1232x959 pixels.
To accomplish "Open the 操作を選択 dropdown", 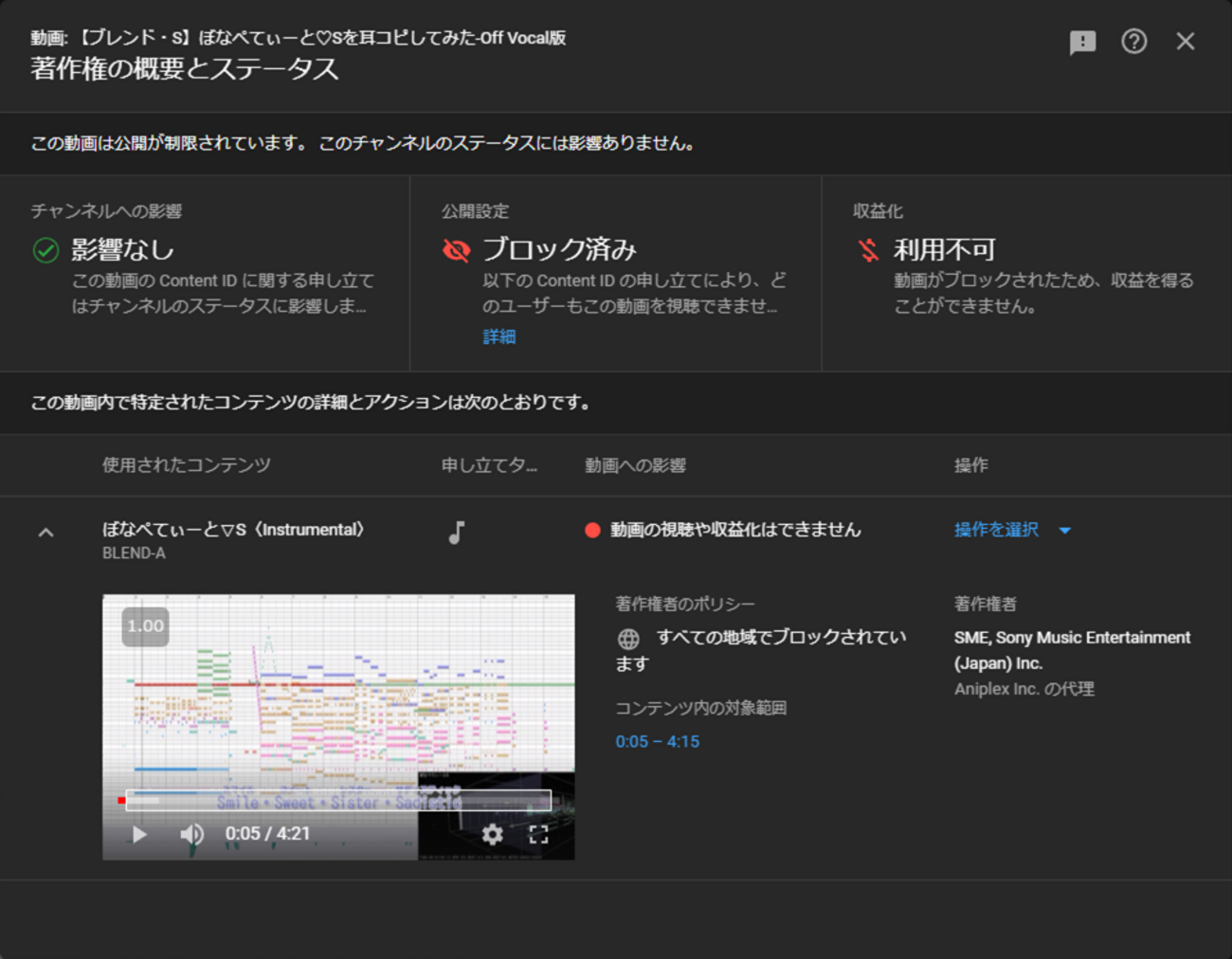I will point(1011,530).
